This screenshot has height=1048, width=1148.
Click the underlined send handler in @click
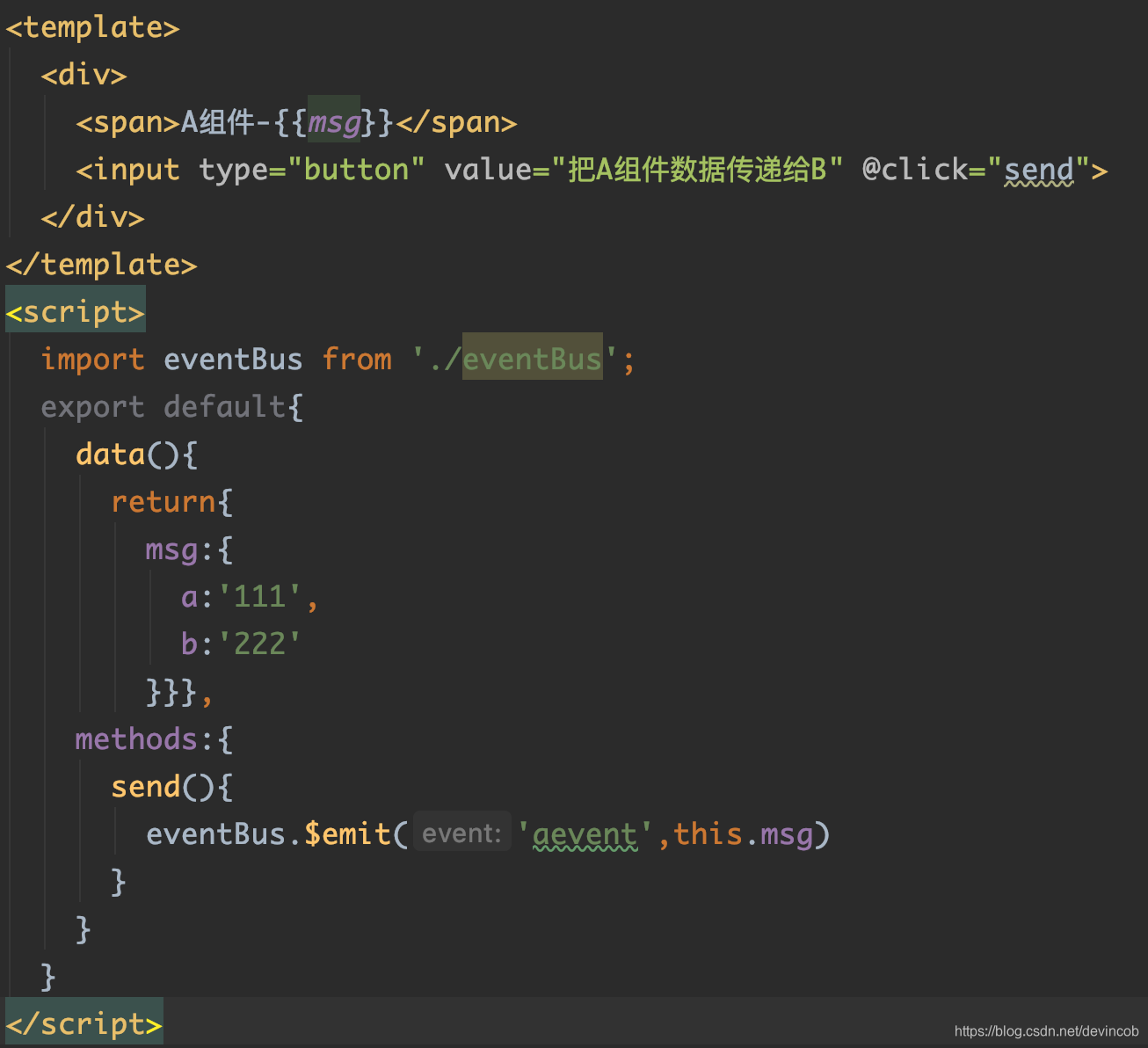pos(1039,170)
